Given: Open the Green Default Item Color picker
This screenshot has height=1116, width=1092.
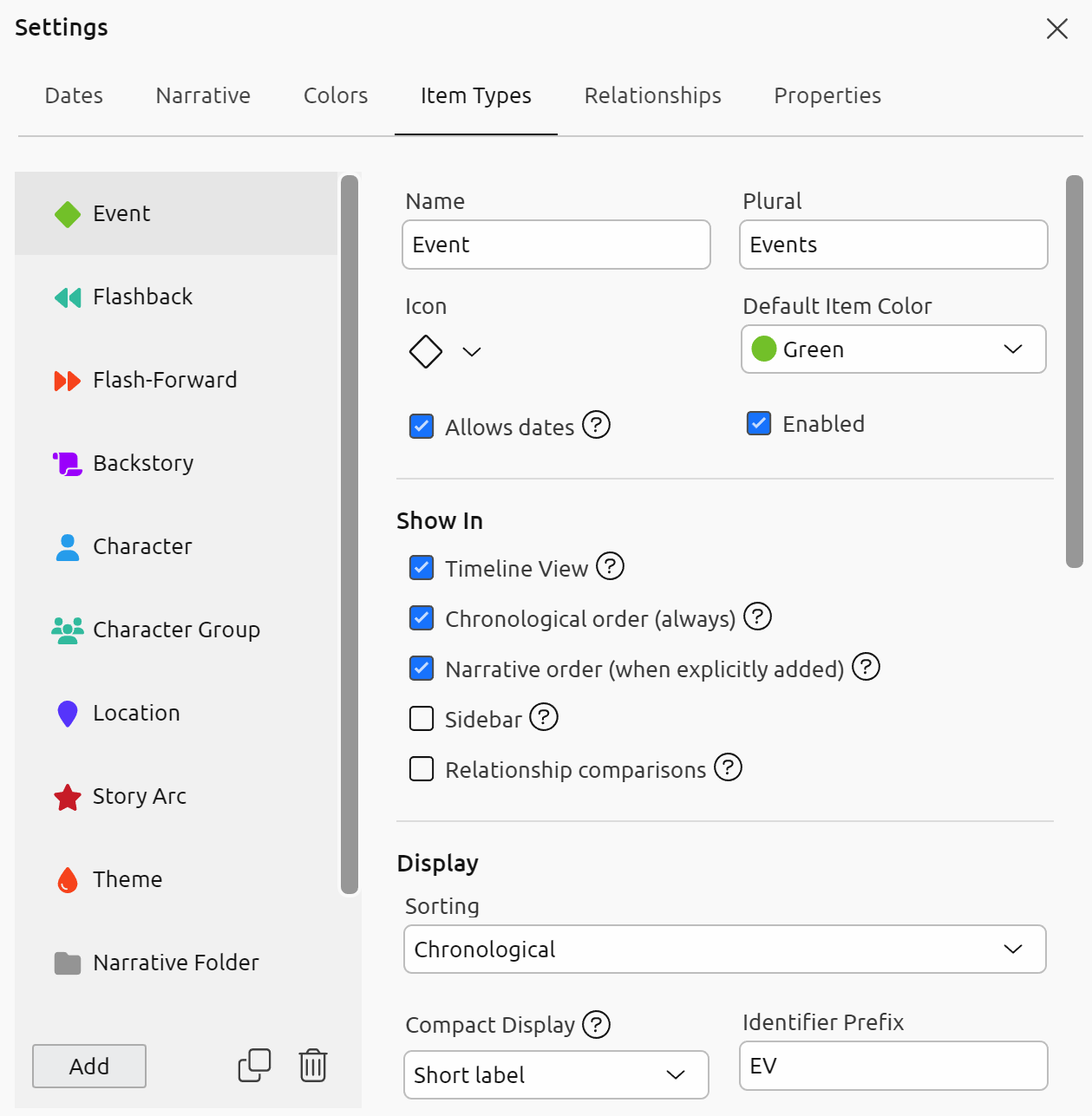Looking at the screenshot, I should (x=893, y=349).
